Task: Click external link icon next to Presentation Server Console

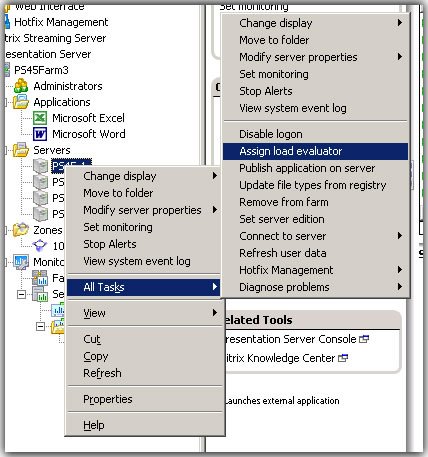Action: (x=364, y=339)
